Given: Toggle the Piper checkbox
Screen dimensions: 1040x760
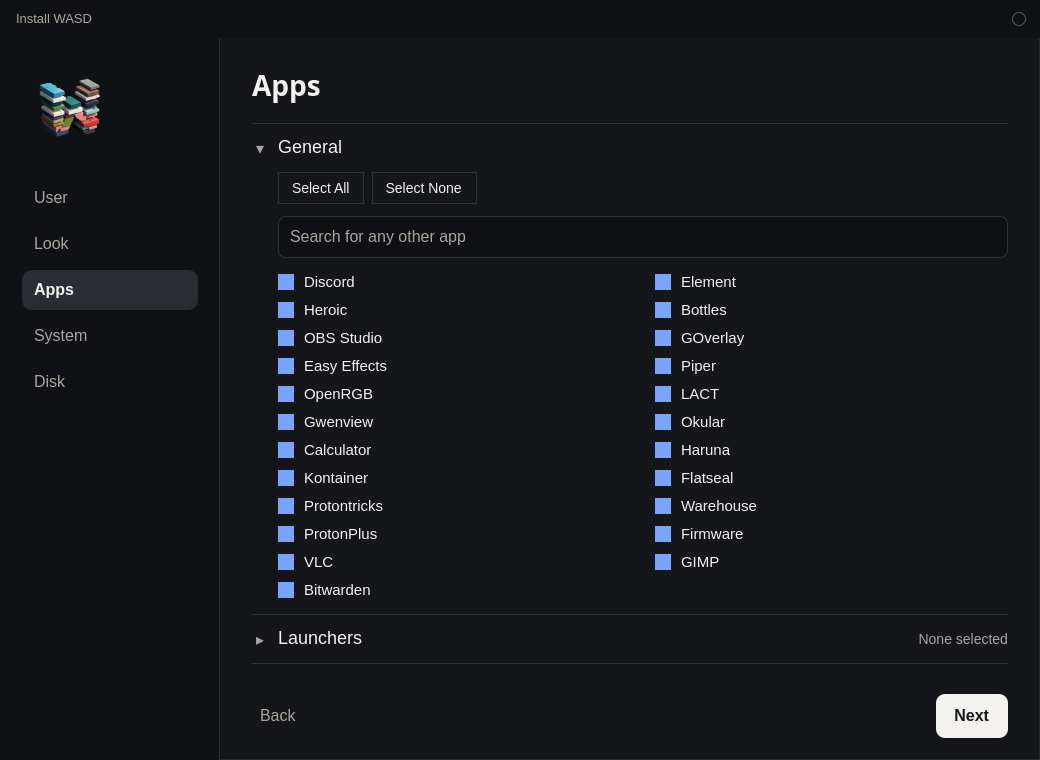Looking at the screenshot, I should click(x=663, y=366).
